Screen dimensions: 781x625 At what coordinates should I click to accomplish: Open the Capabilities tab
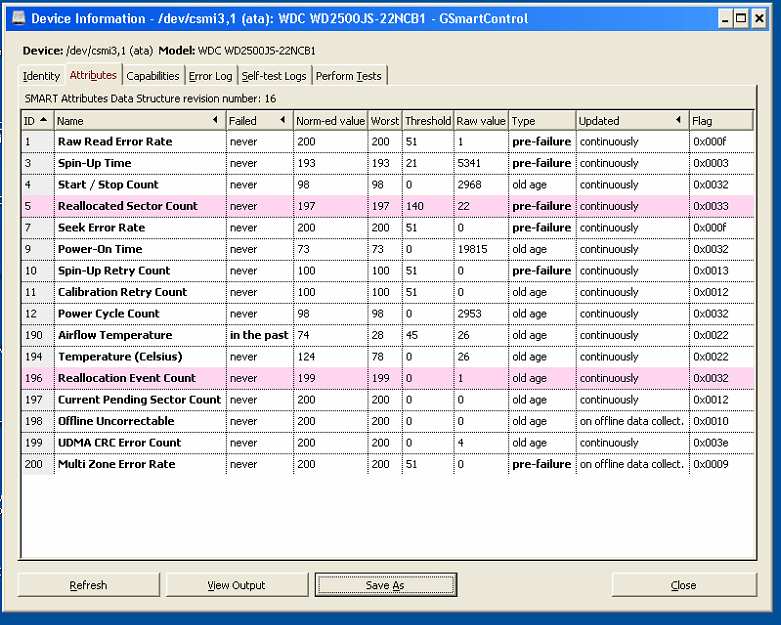(x=153, y=76)
